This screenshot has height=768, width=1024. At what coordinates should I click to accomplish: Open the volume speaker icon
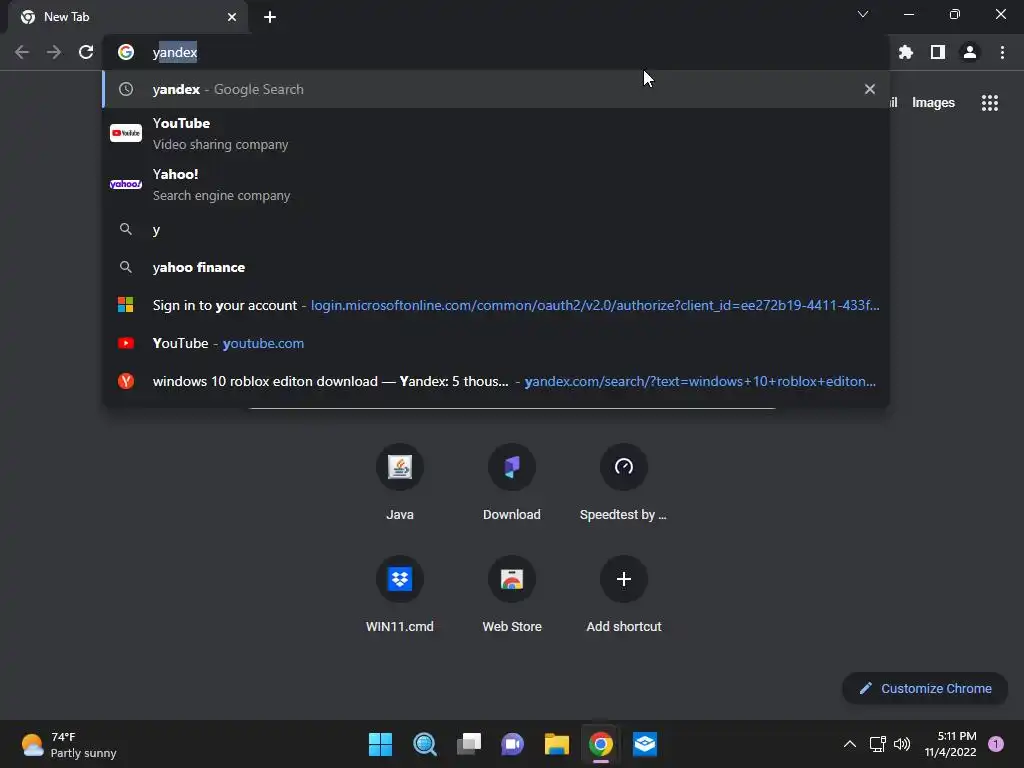point(902,744)
